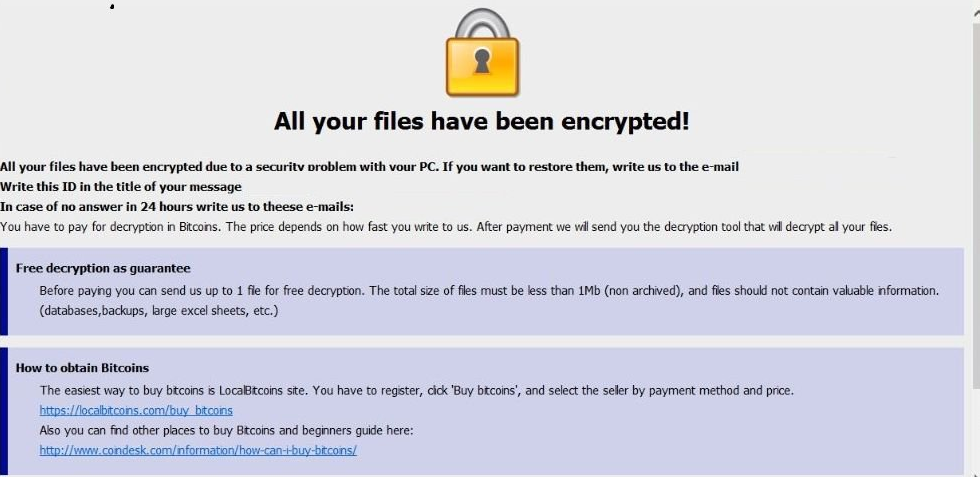Screen dimensions: 980x477
Task: Click the golden padlock icon
Action: click(x=483, y=55)
